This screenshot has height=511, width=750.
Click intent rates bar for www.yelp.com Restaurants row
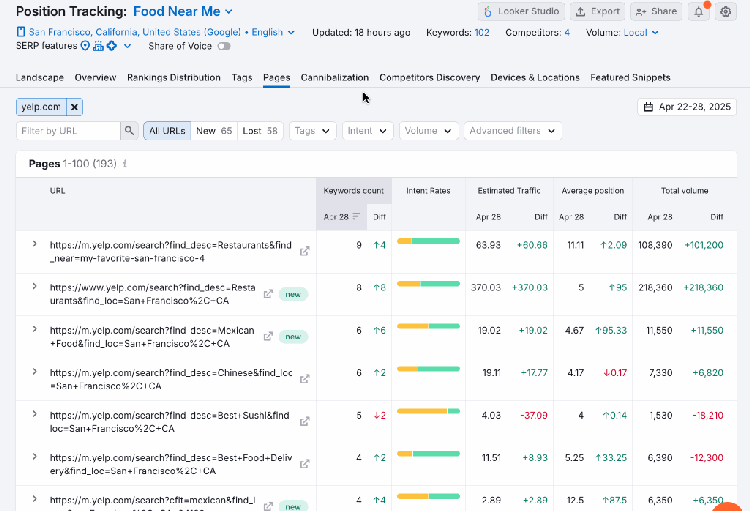click(428, 284)
